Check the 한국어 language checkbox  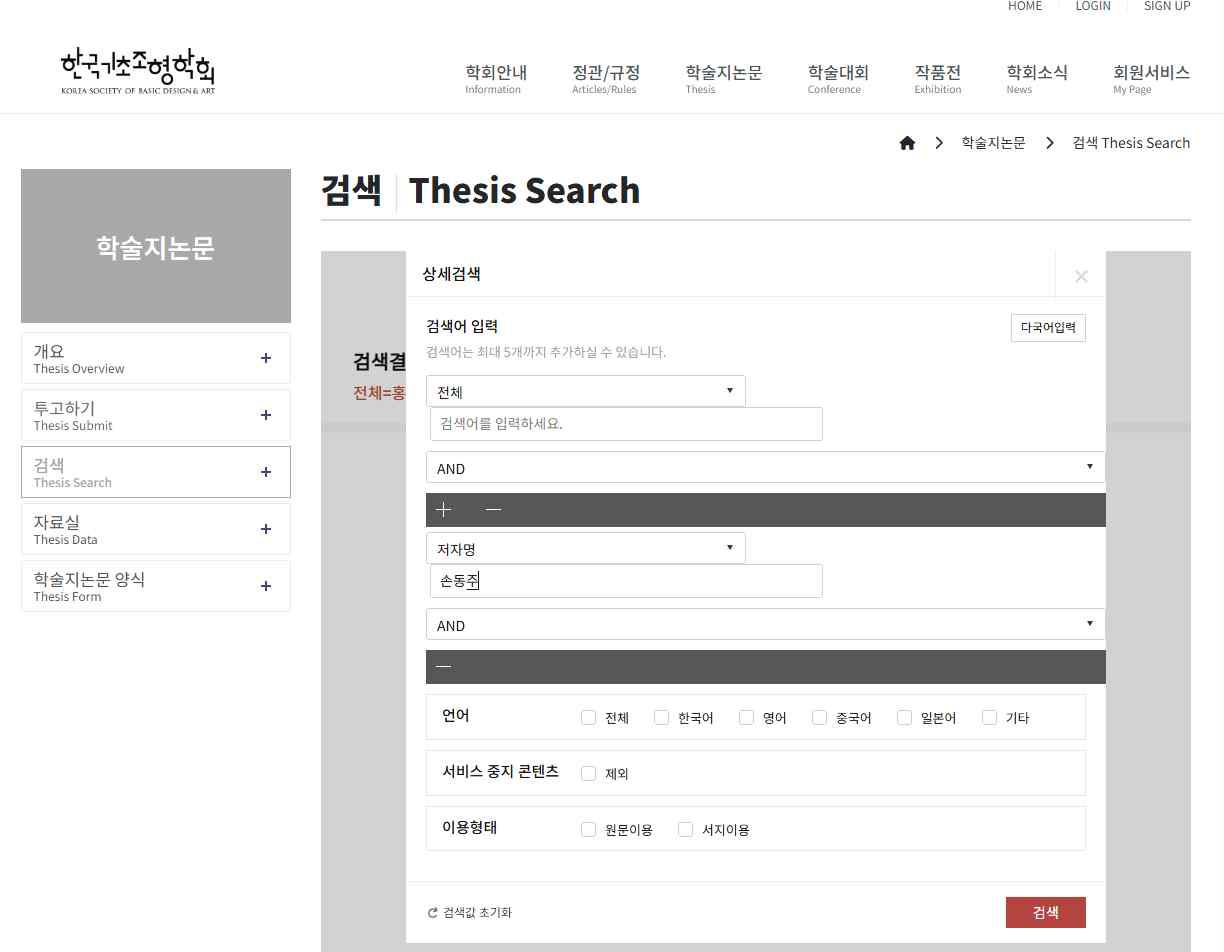pyautogui.click(x=661, y=717)
